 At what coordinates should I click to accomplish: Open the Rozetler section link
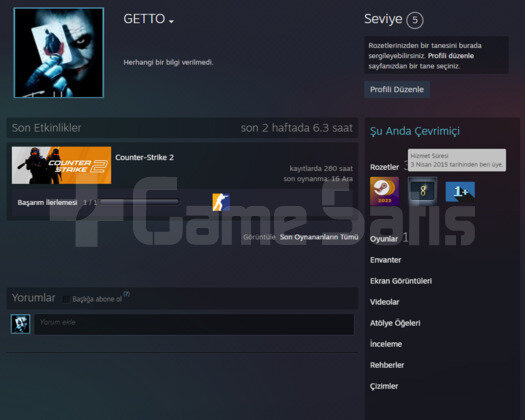click(x=384, y=167)
